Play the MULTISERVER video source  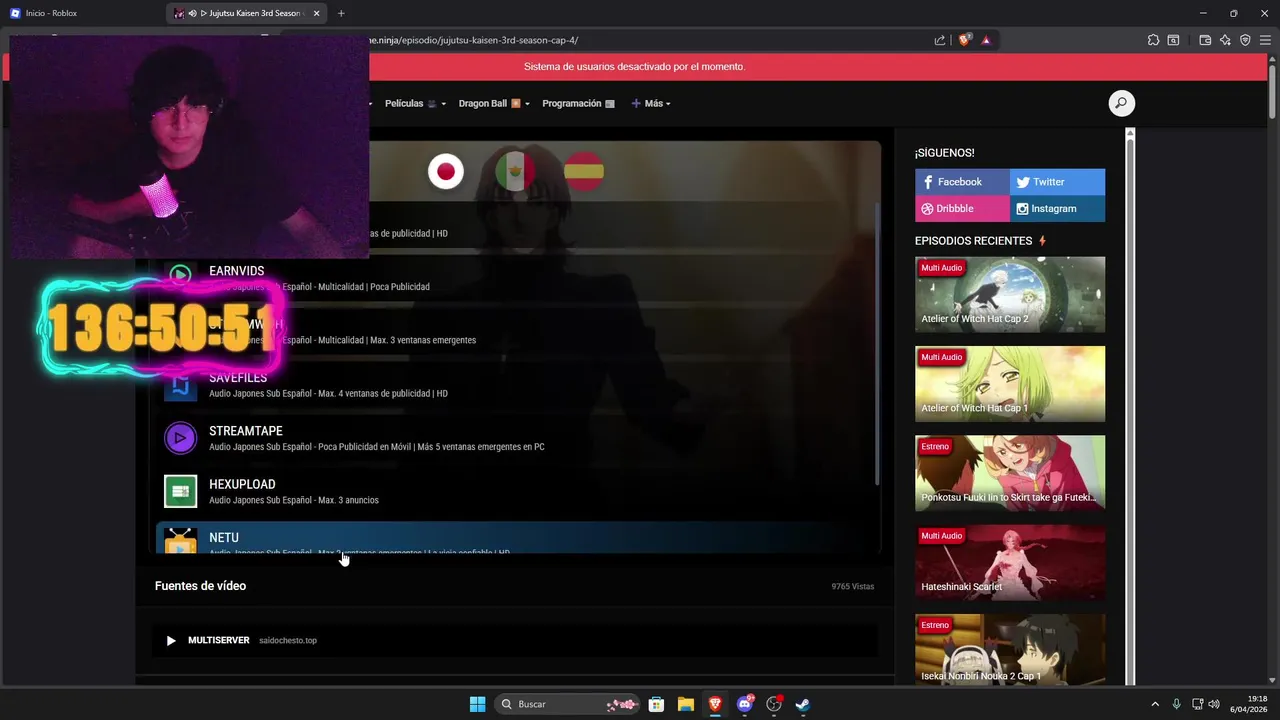click(515, 640)
